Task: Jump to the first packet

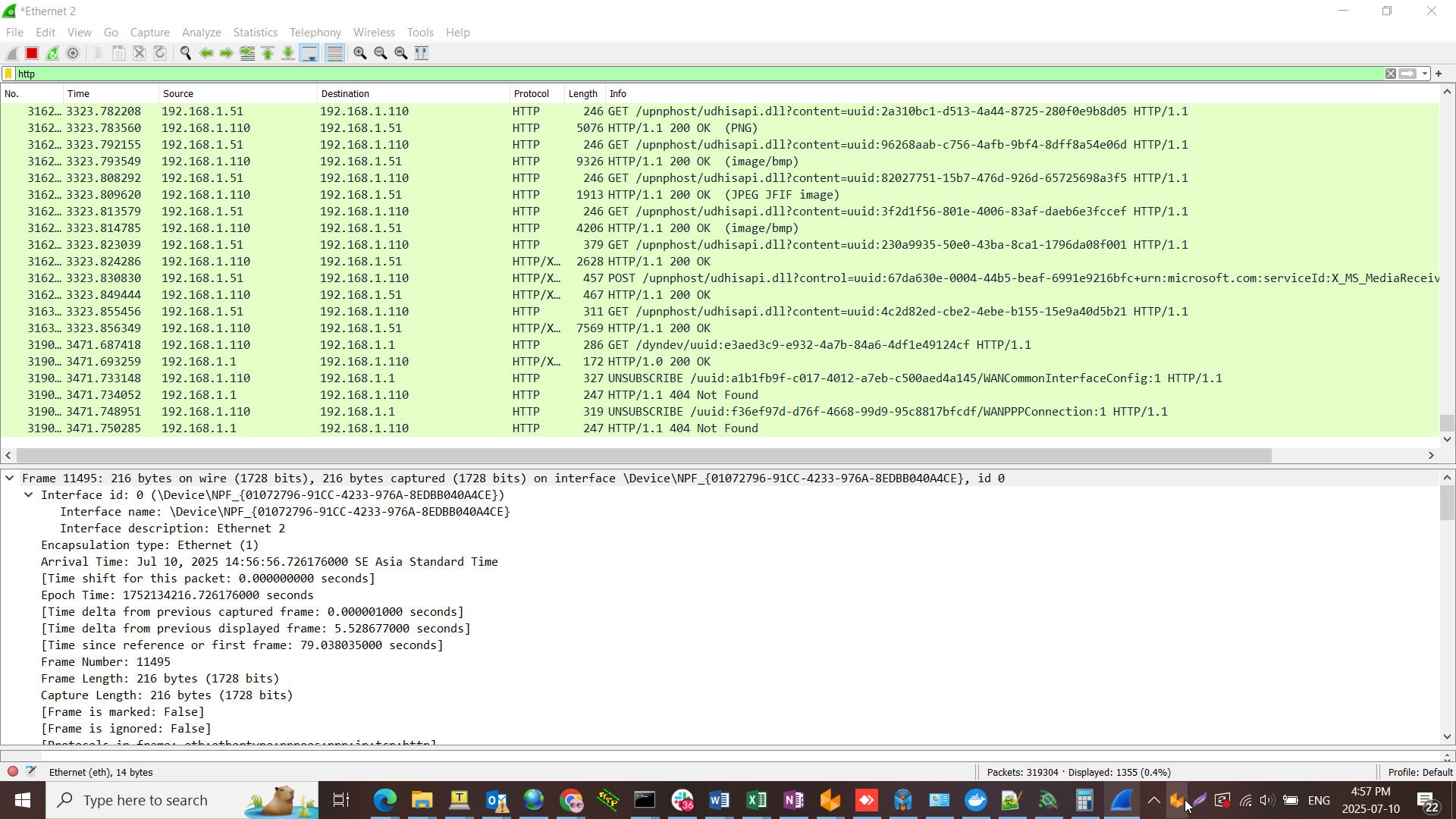Action: (x=268, y=53)
